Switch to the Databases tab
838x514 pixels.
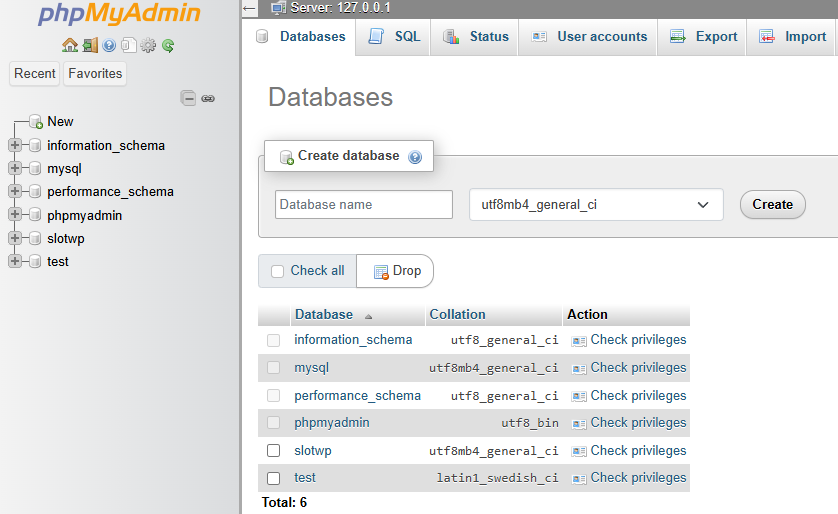(x=301, y=37)
